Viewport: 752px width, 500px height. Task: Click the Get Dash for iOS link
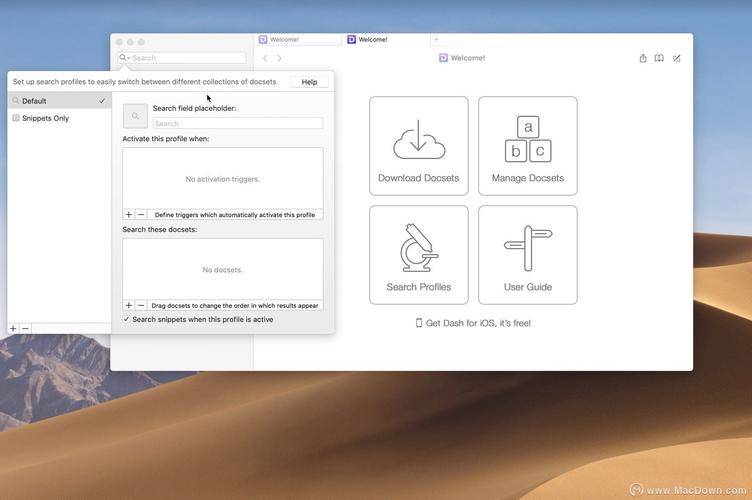[473, 323]
